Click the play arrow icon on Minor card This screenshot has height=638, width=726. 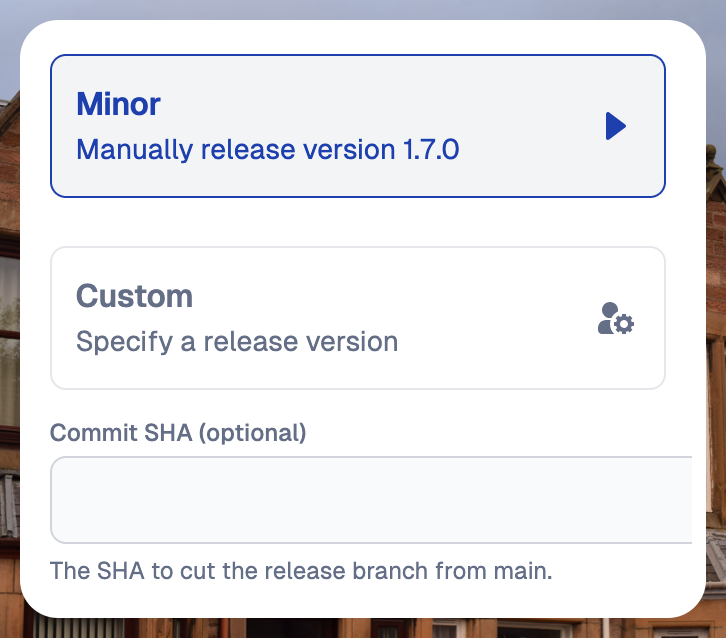(x=616, y=126)
